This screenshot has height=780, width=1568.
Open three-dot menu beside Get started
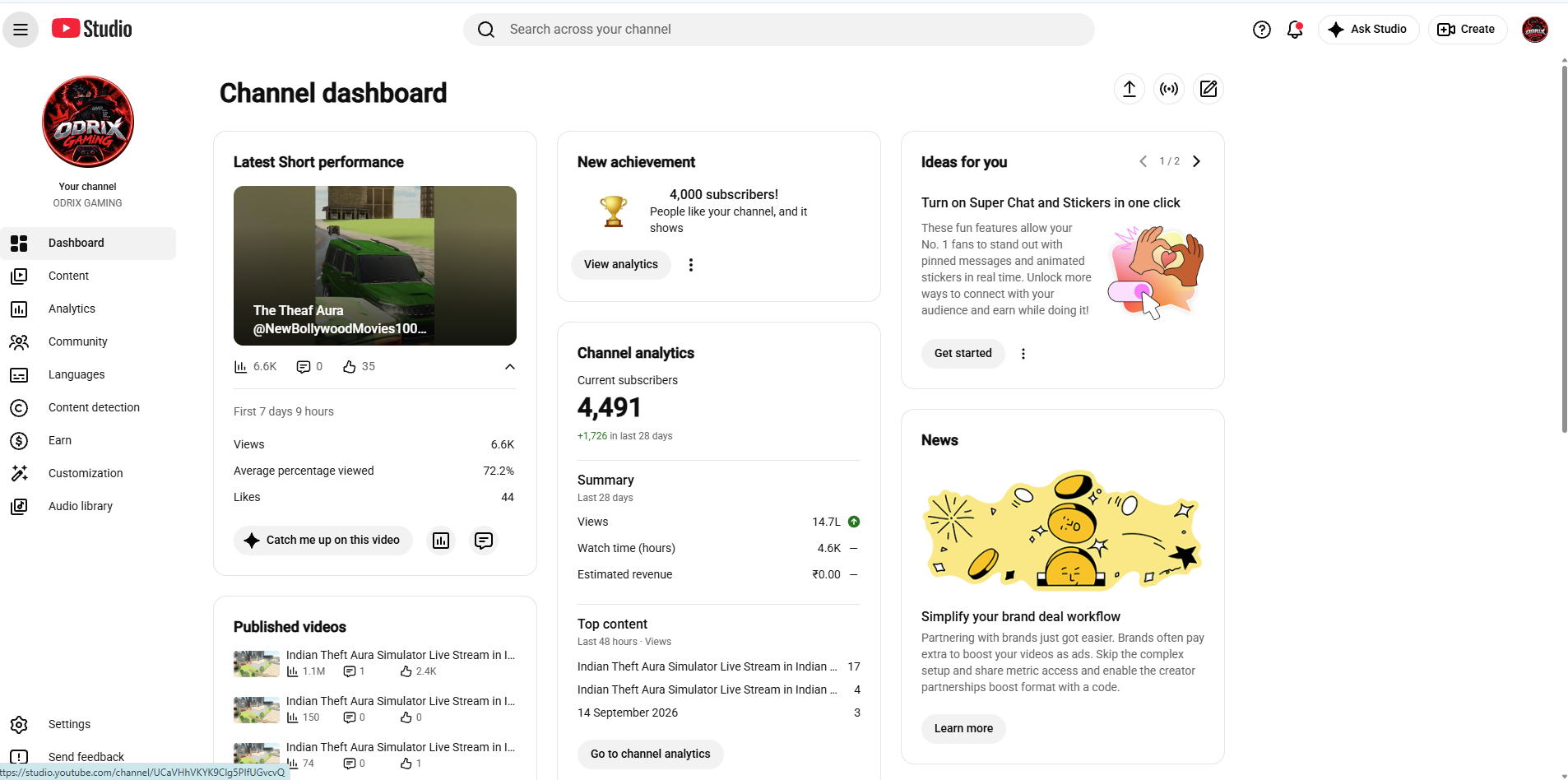1023,354
